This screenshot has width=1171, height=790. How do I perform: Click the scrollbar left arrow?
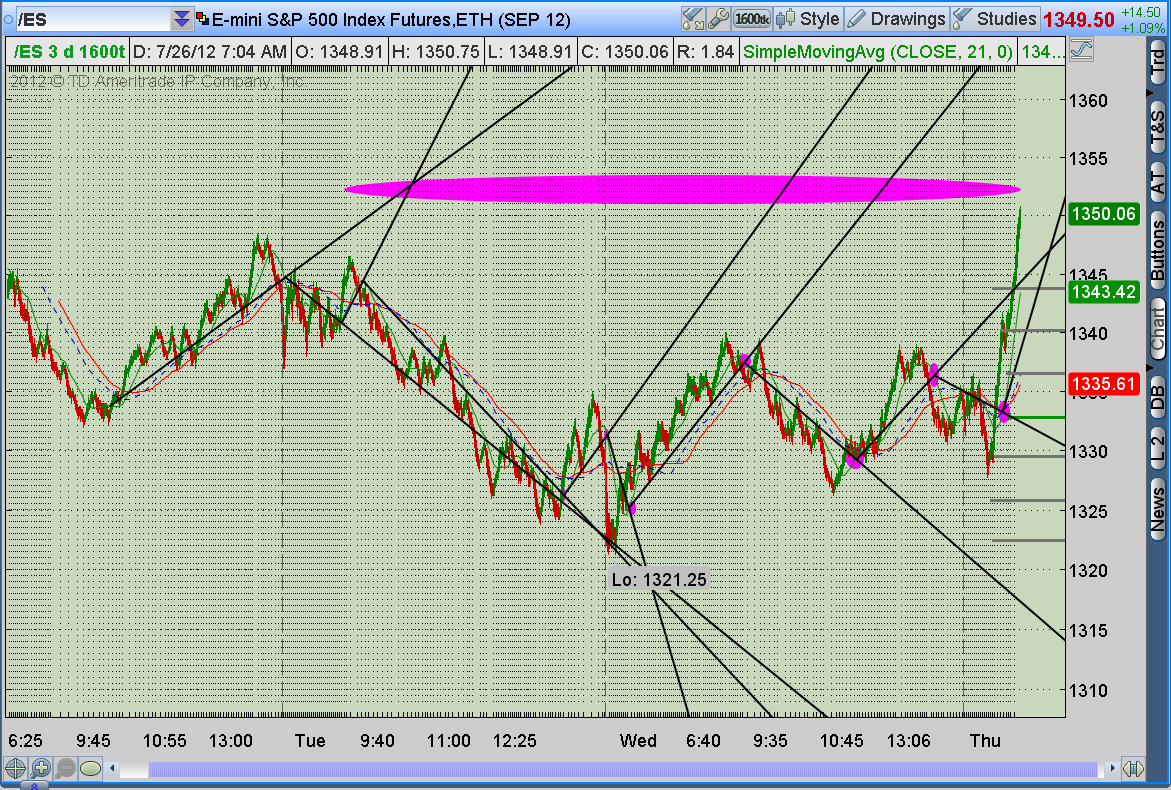[113, 768]
